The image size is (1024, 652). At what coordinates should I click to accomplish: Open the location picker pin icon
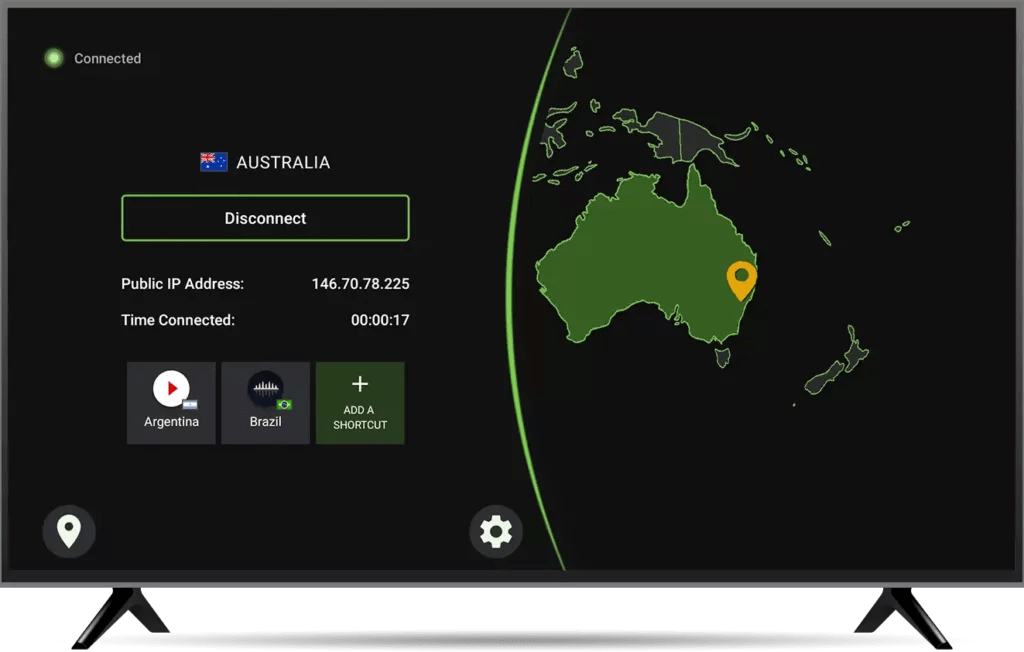coord(68,531)
